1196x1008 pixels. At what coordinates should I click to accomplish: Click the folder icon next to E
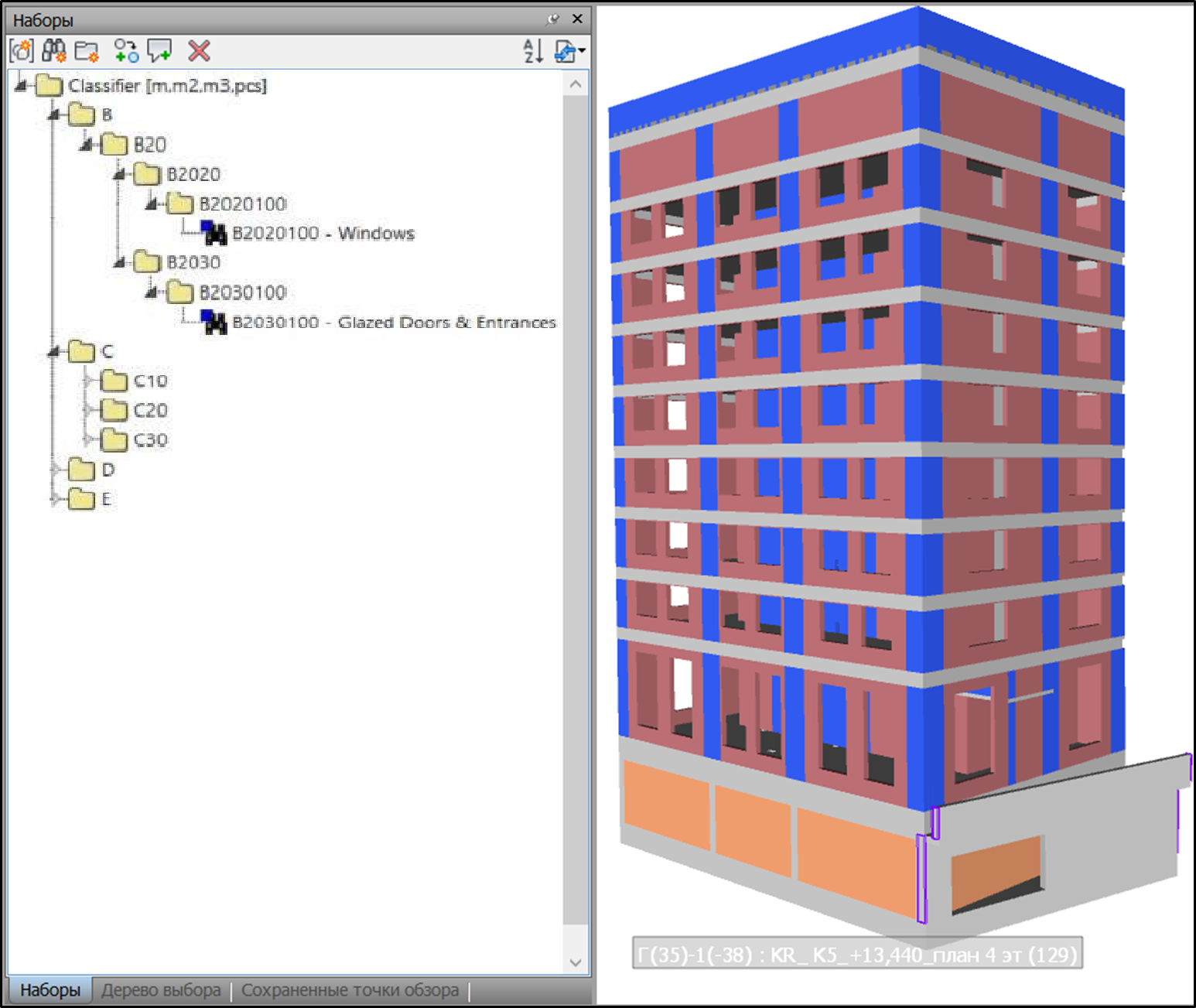click(81, 499)
